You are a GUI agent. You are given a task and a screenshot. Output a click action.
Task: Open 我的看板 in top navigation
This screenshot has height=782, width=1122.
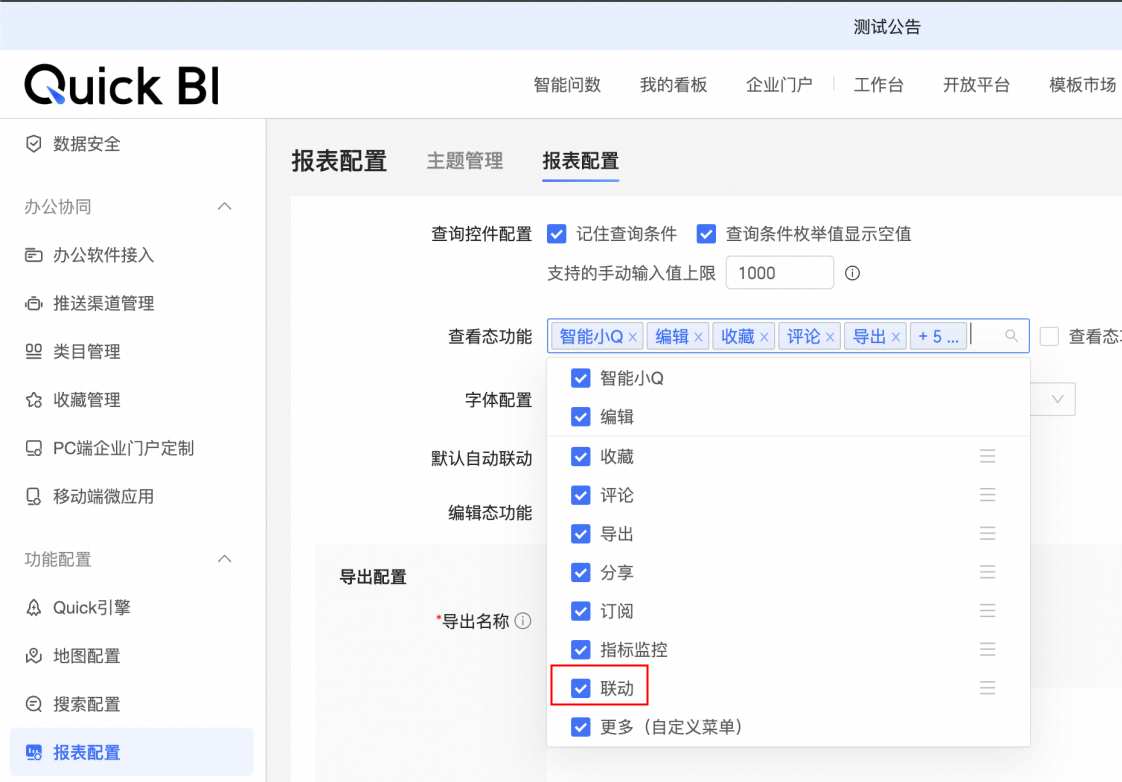(673, 85)
